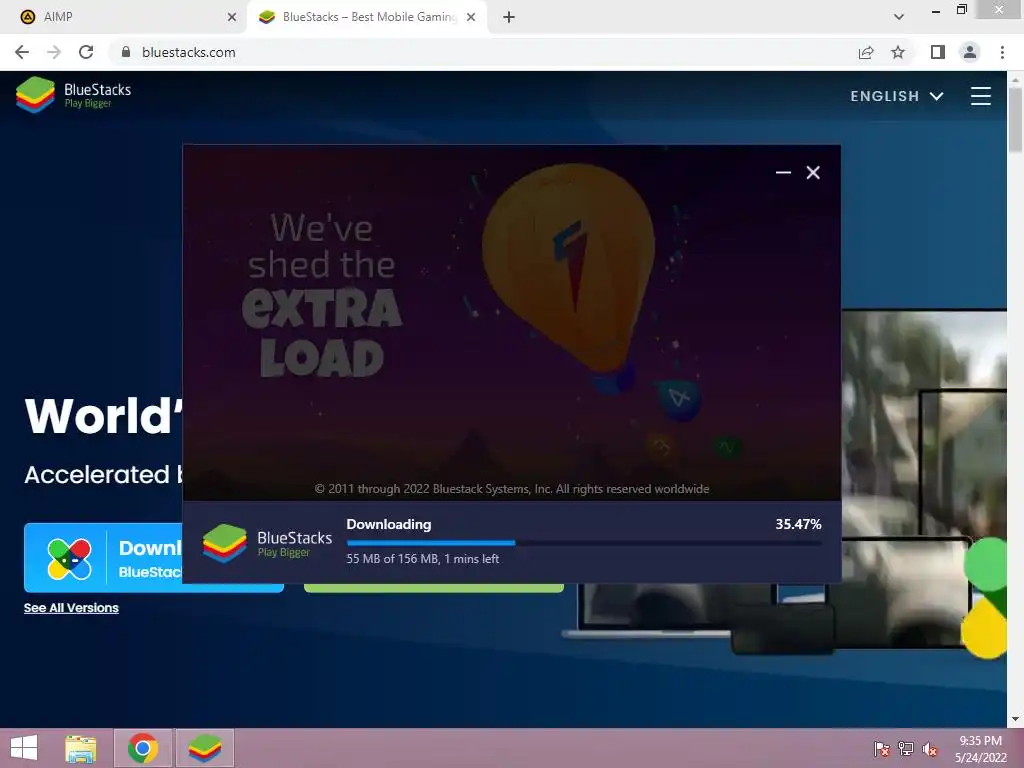This screenshot has width=1024, height=768.
Task: Close the BlueStacks installer dialog
Action: point(813,172)
